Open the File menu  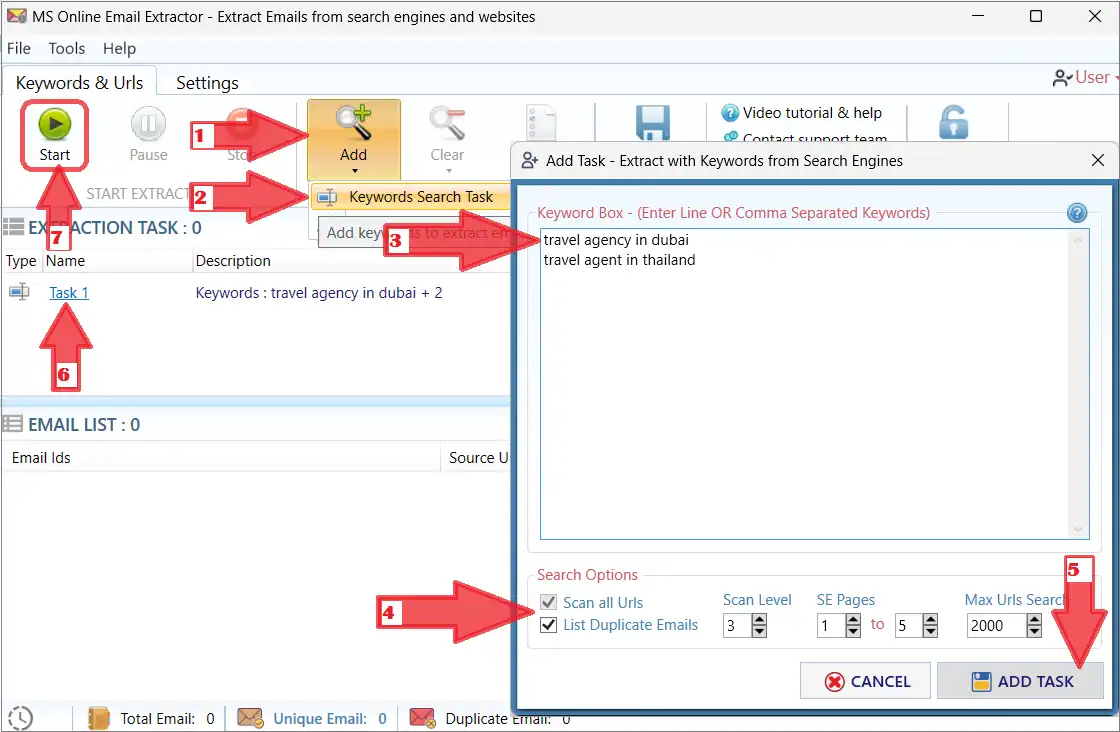tap(19, 49)
